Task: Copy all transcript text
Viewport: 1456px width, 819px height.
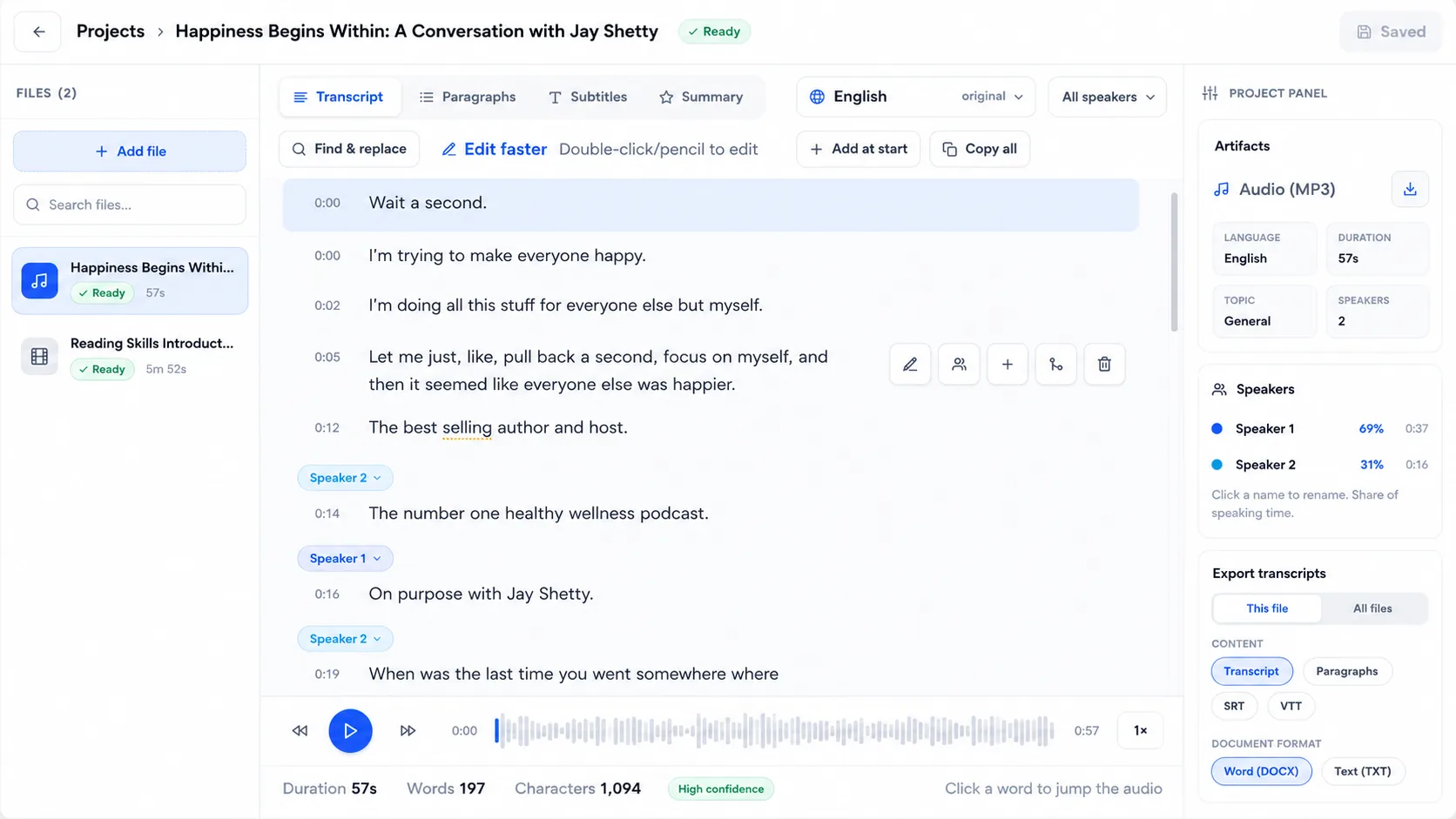Action: [x=980, y=149]
